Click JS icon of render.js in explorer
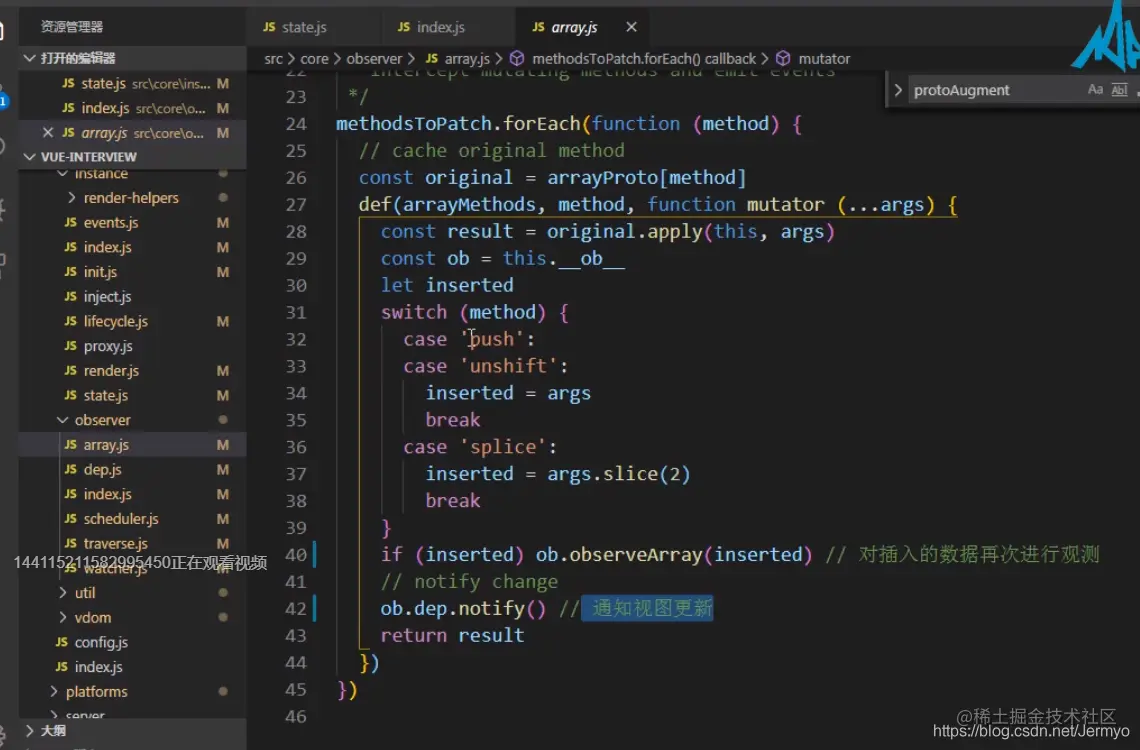Screen dimensions: 1140x750 [71, 371]
